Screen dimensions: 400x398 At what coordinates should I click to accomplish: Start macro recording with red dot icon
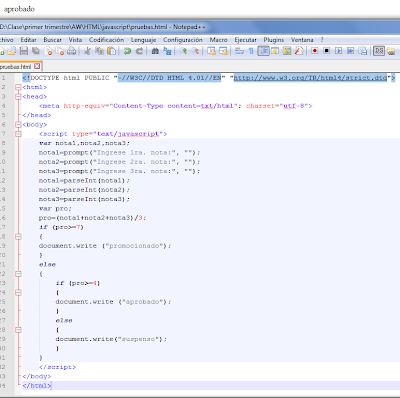tap(315, 51)
